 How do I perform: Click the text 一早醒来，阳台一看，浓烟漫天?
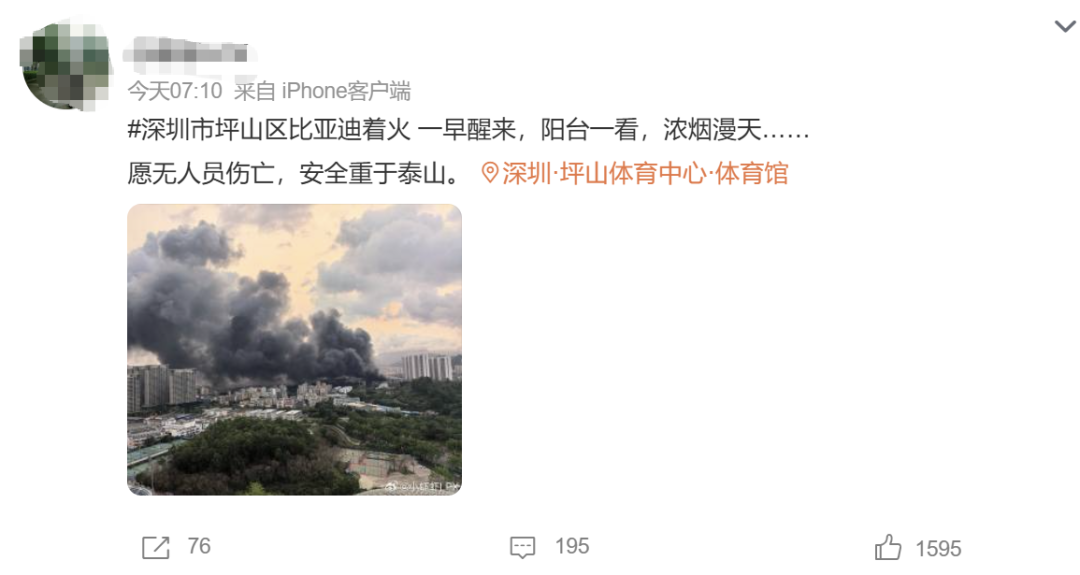click(588, 129)
